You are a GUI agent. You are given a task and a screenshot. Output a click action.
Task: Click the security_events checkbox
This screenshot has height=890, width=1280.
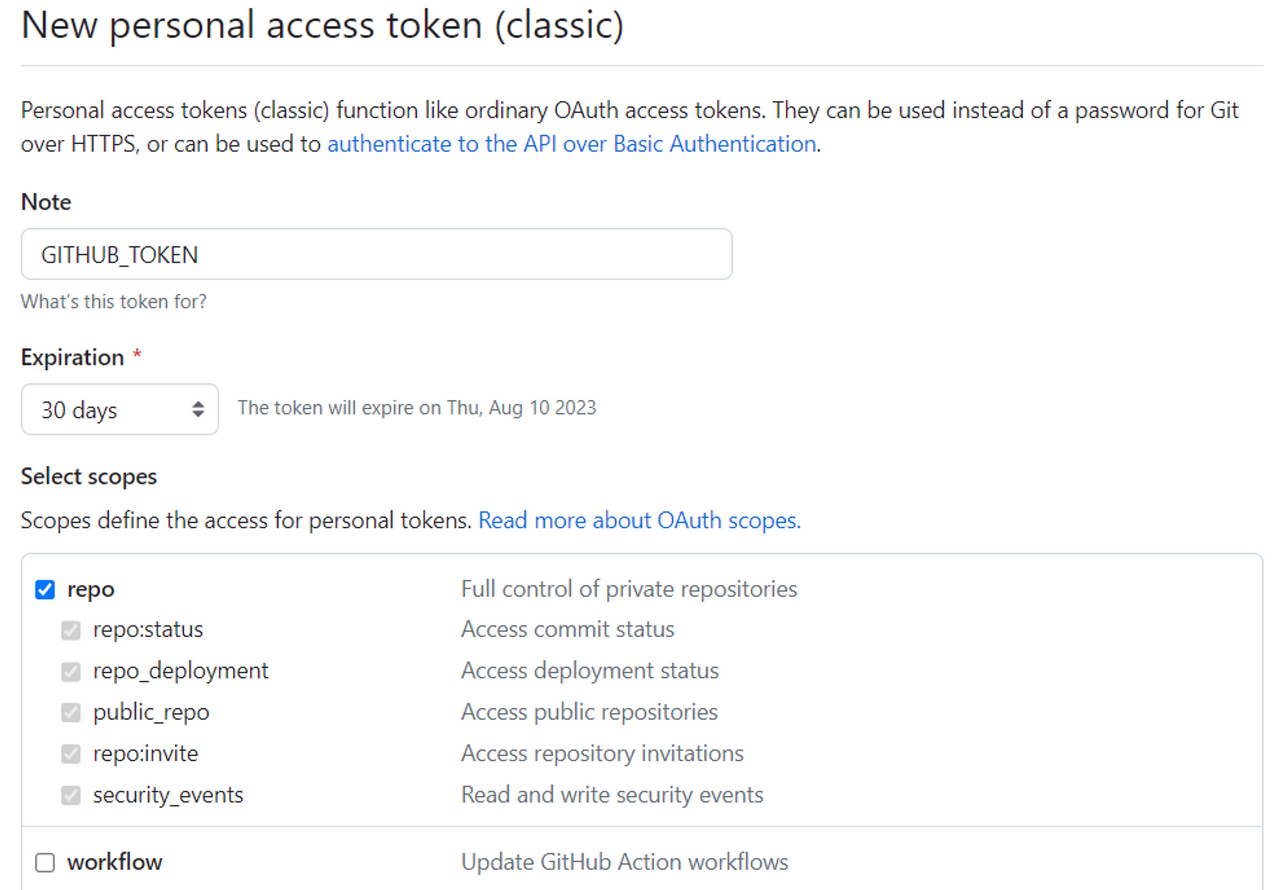[x=70, y=796]
